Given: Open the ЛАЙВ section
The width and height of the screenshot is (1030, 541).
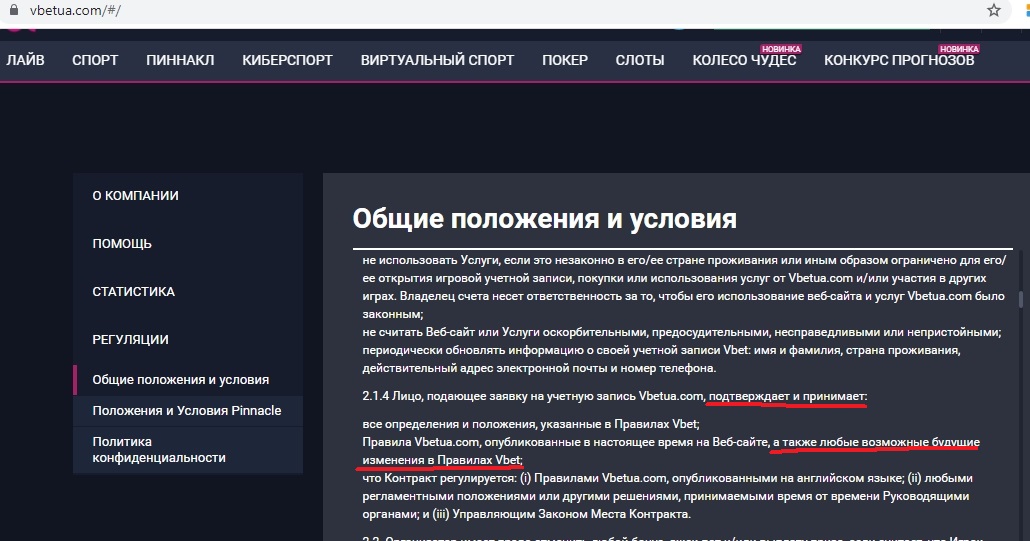Looking at the screenshot, I should coord(26,60).
